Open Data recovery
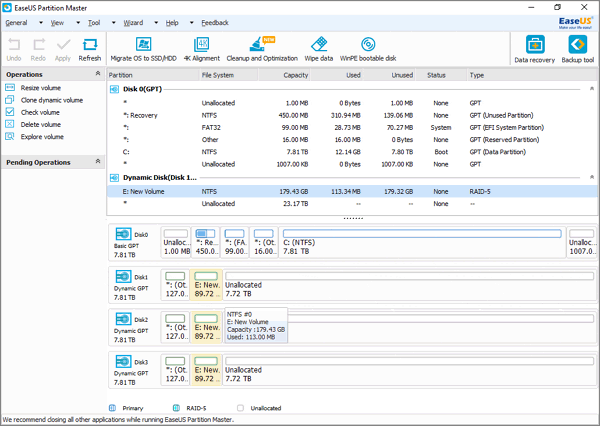This screenshot has width=600, height=426. (x=535, y=49)
